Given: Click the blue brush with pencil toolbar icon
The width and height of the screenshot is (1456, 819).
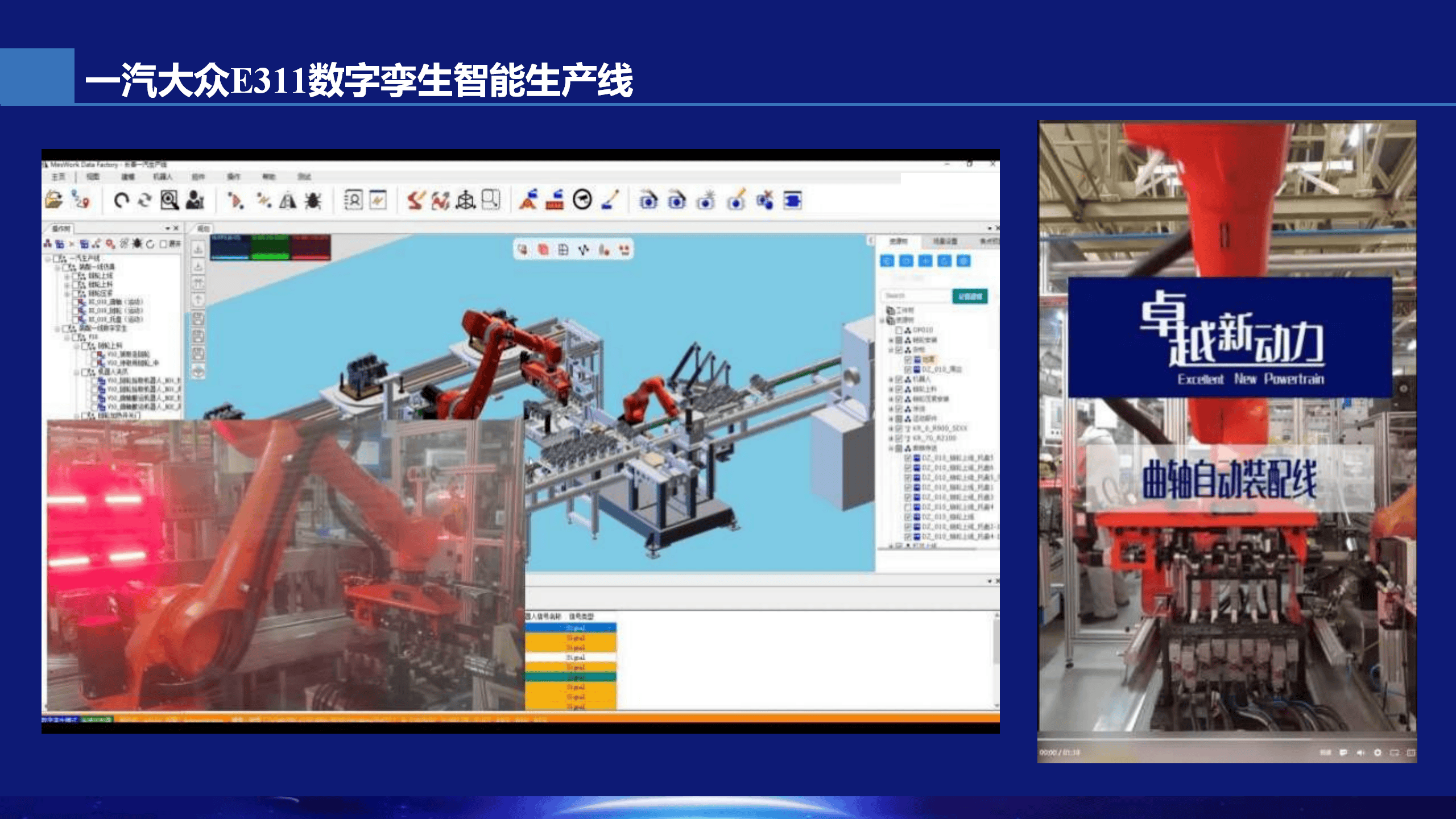Looking at the screenshot, I should (610, 200).
